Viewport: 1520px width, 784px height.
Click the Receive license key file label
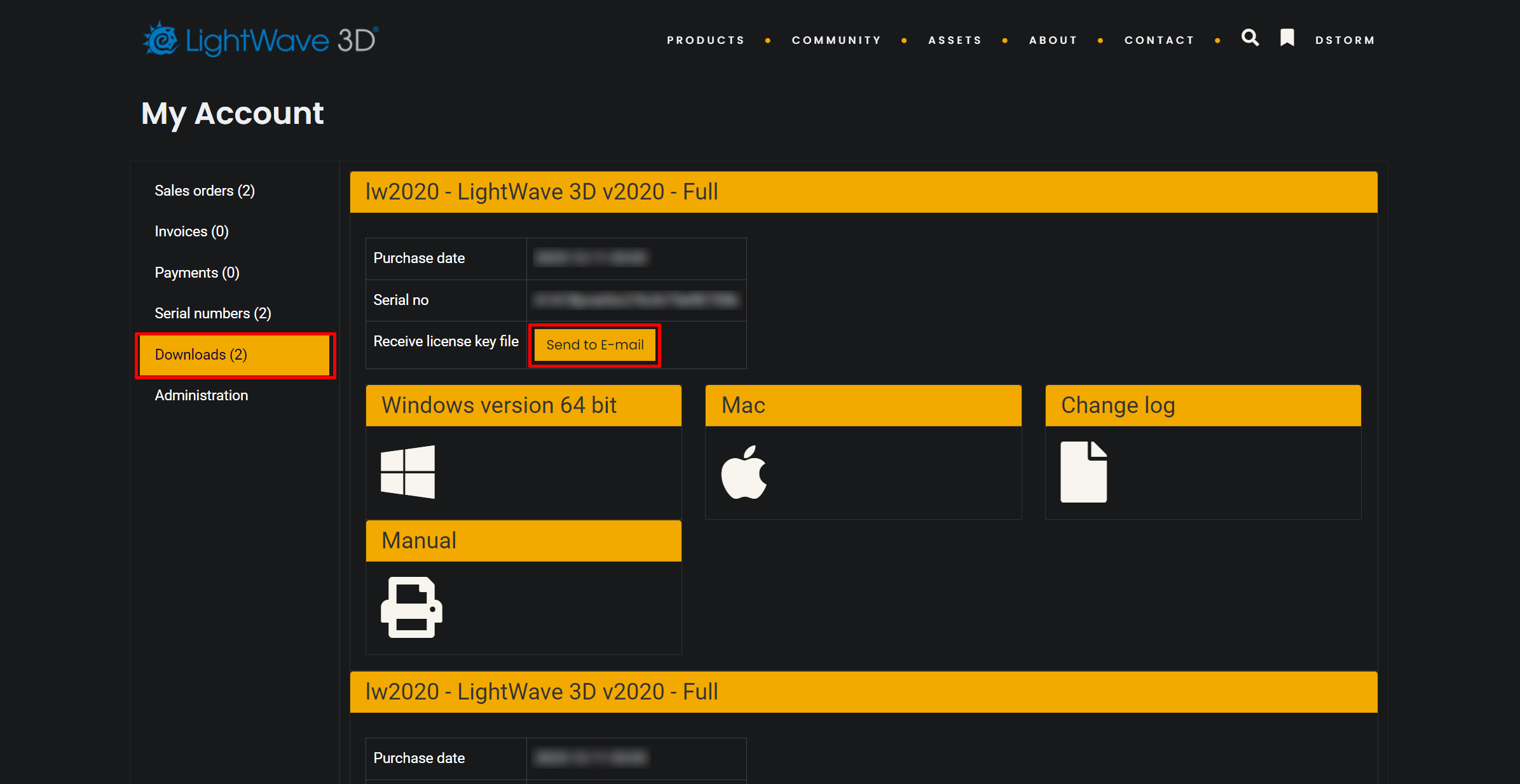pyautogui.click(x=446, y=341)
